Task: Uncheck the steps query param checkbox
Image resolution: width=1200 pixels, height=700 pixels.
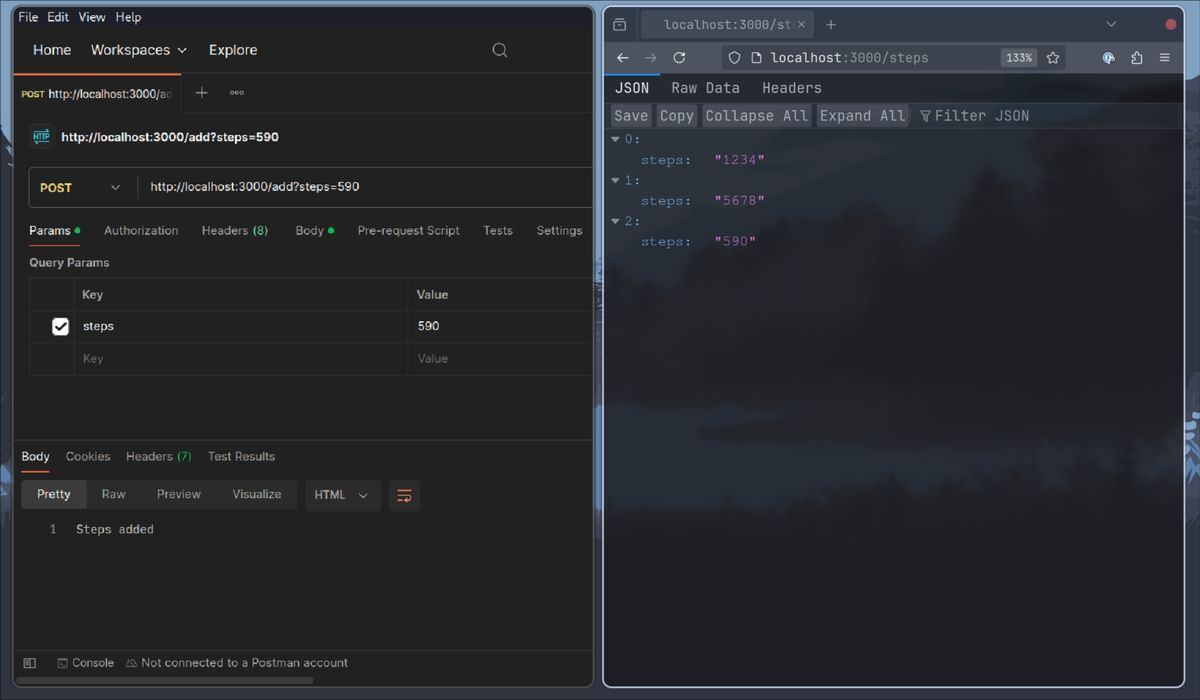Action: [x=60, y=326]
